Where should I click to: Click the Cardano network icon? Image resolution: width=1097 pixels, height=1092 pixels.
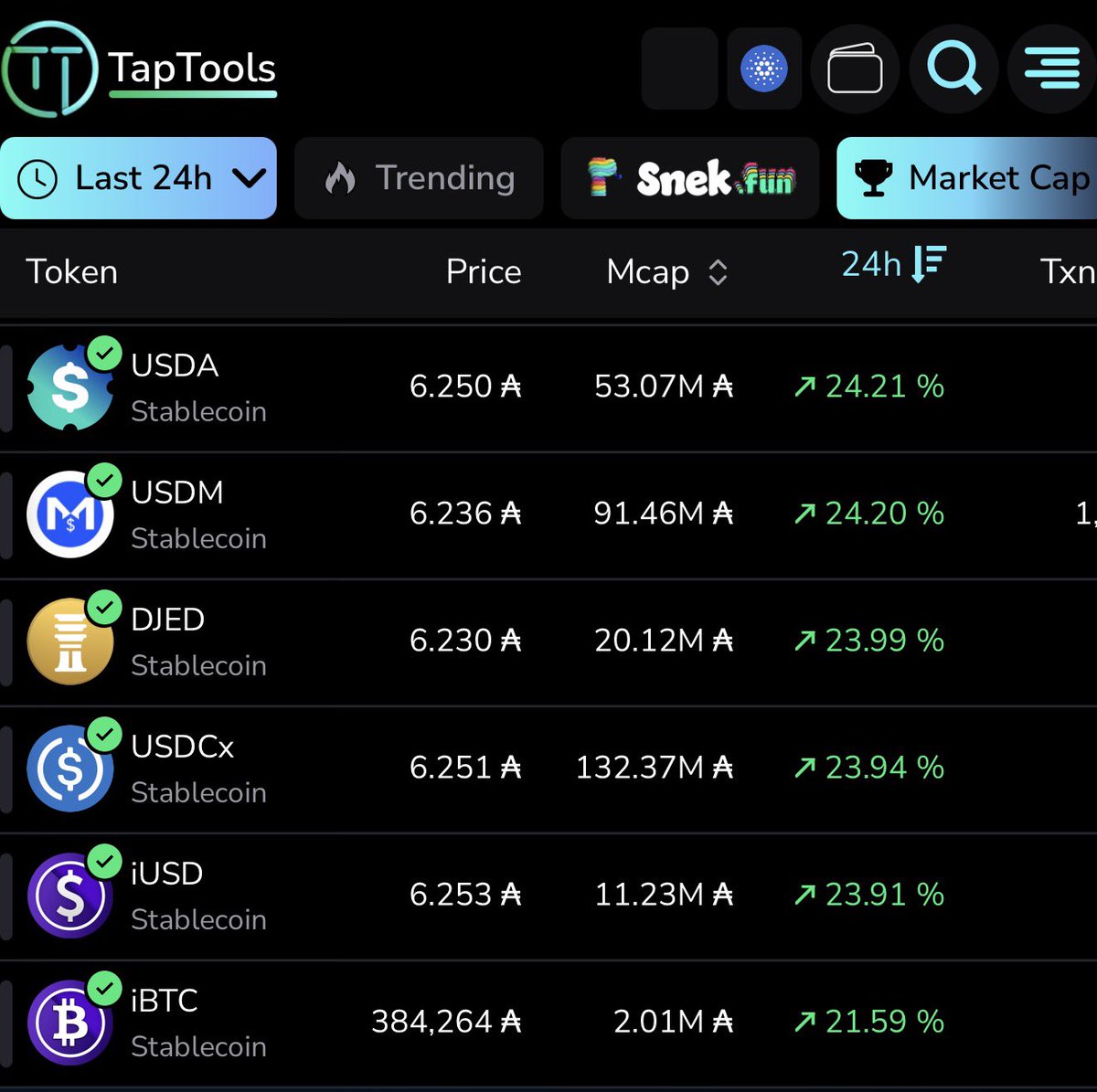[x=764, y=69]
